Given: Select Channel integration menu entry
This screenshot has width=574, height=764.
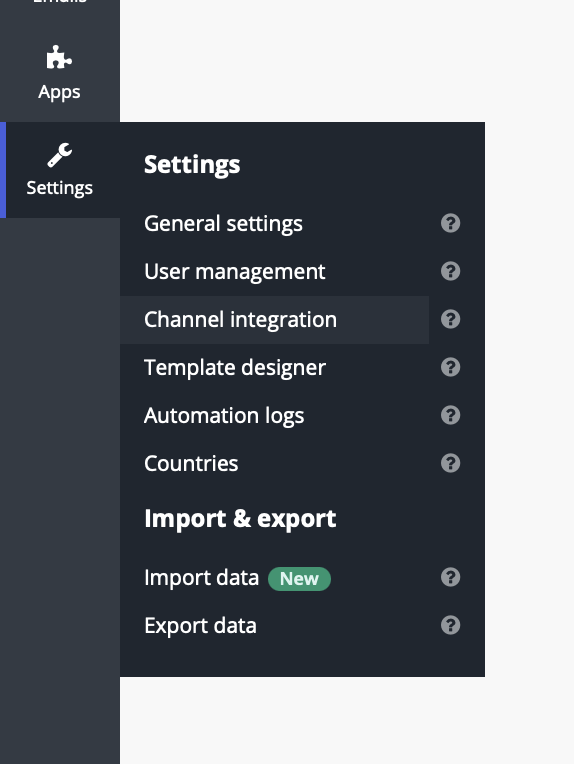Looking at the screenshot, I should [274, 320].
